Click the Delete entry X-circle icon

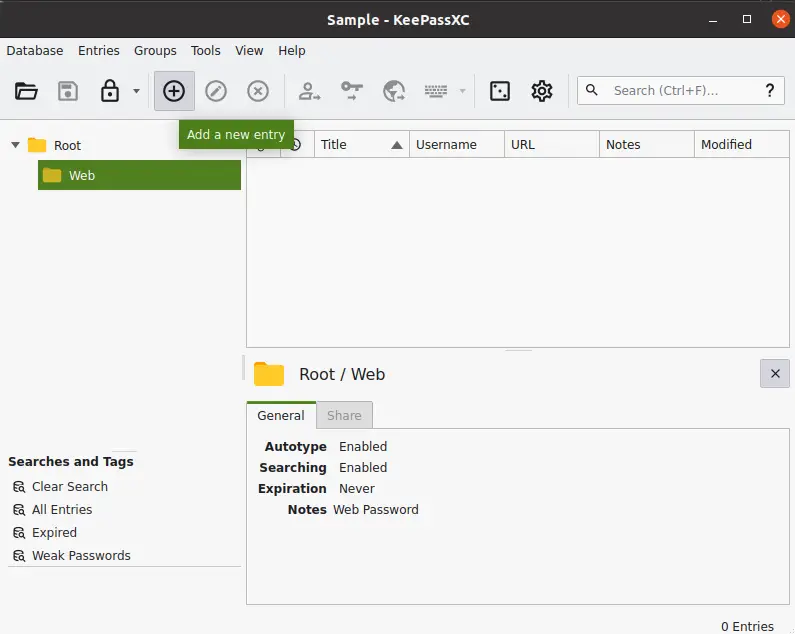click(x=258, y=91)
